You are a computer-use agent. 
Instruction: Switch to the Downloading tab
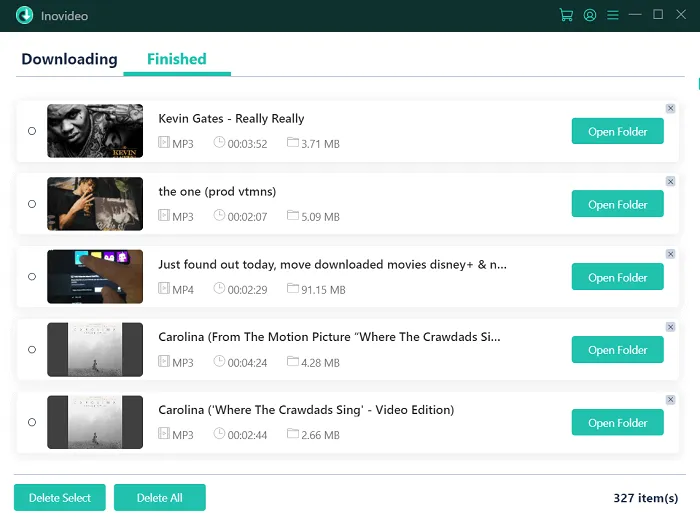coord(69,59)
